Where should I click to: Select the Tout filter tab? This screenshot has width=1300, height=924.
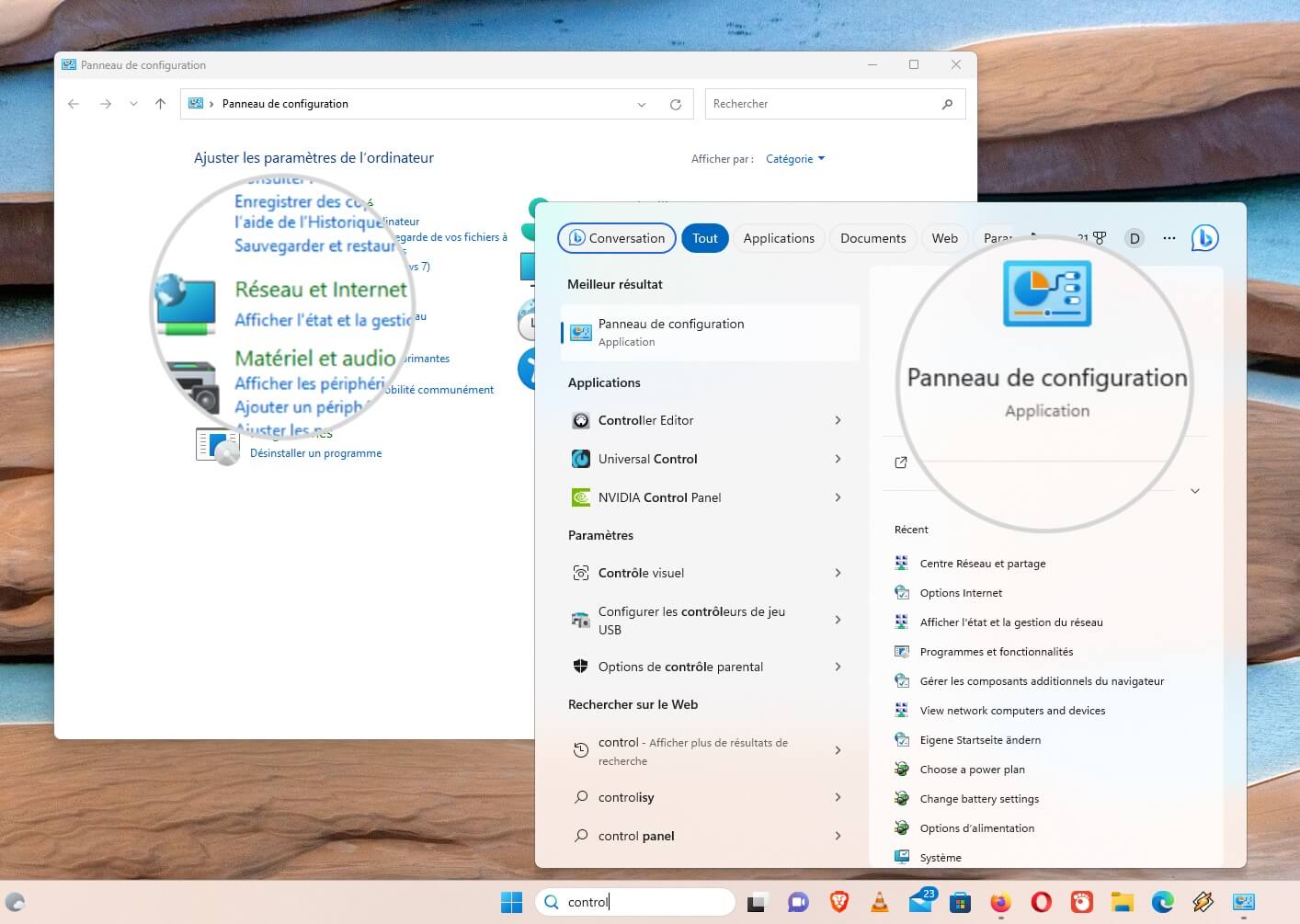(705, 238)
